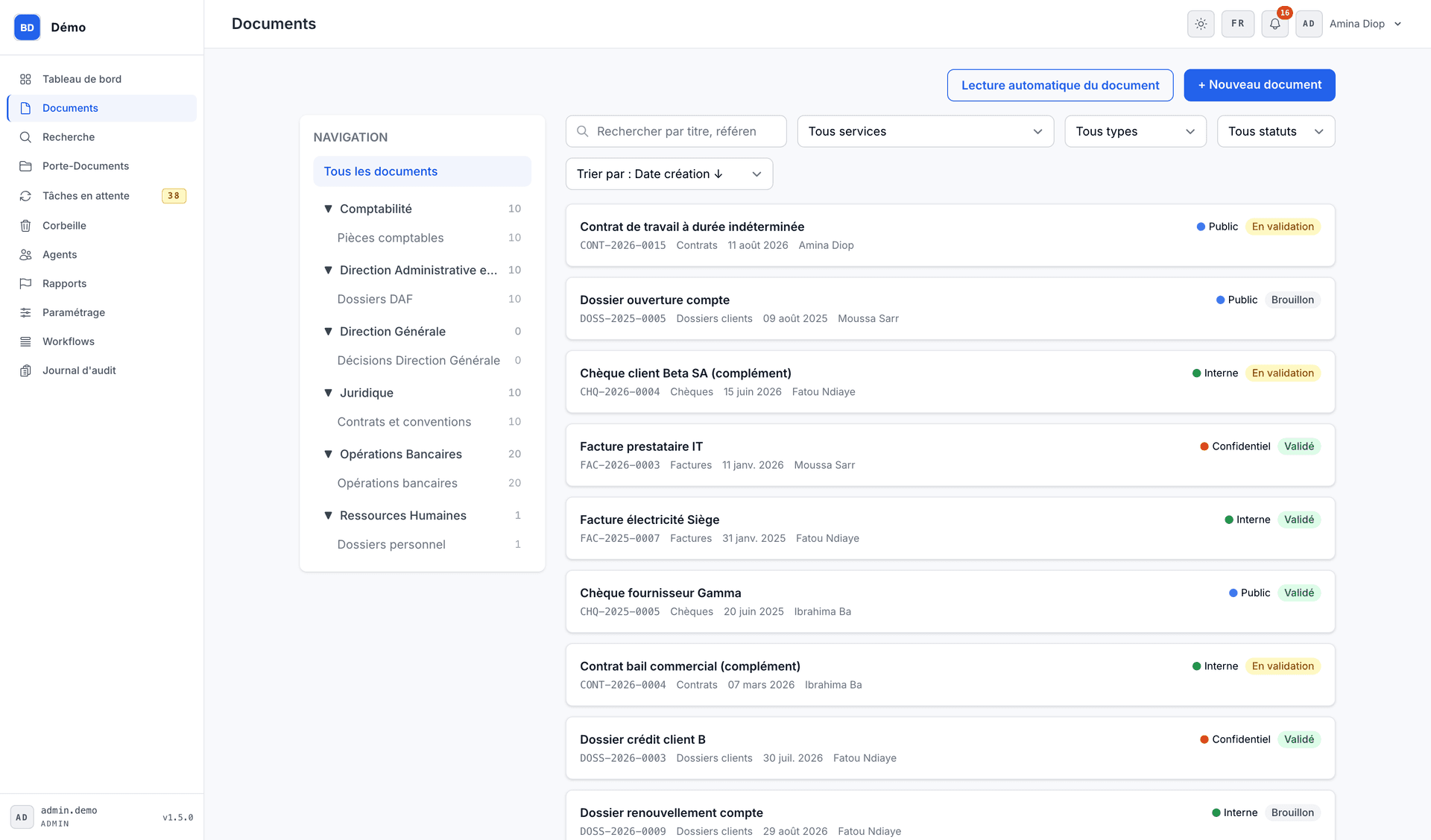Toggle the light/dark theme sun button
The height and width of the screenshot is (840, 1431).
[x=1201, y=24]
